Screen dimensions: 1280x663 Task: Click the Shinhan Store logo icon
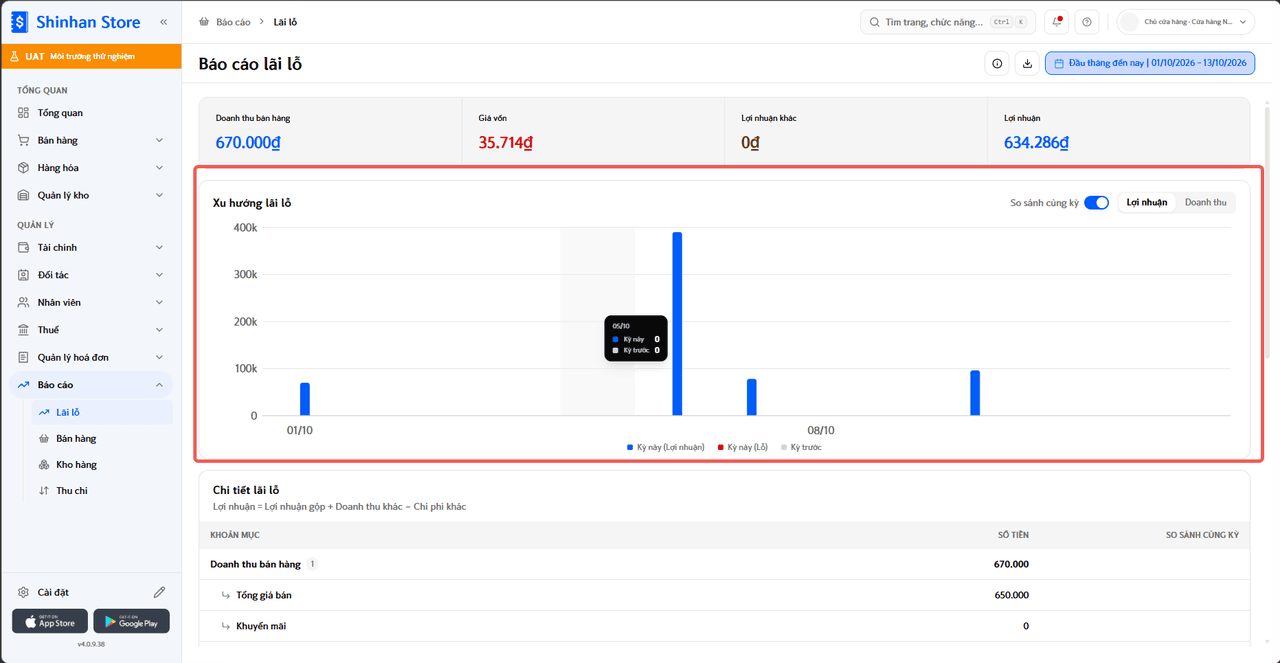tap(20, 21)
